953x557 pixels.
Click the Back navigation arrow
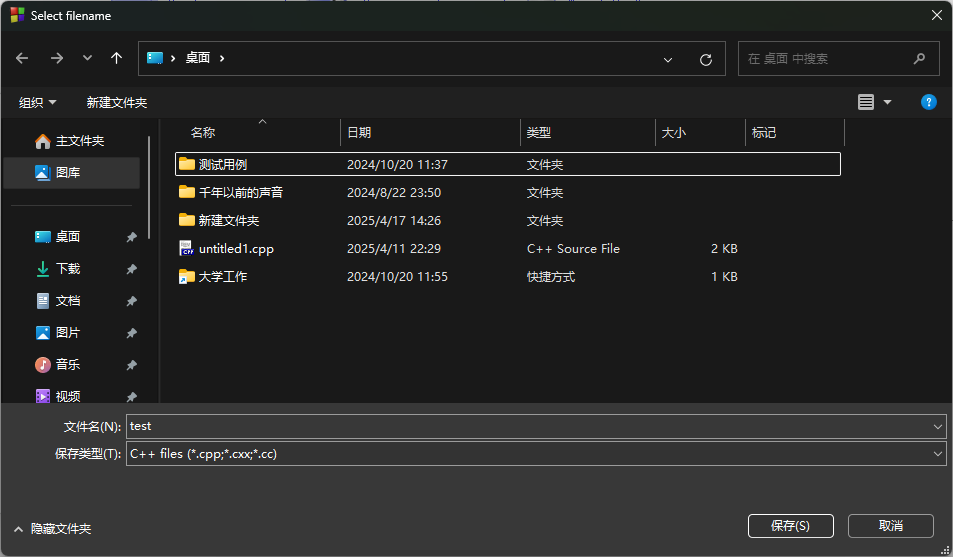pyautogui.click(x=22, y=59)
